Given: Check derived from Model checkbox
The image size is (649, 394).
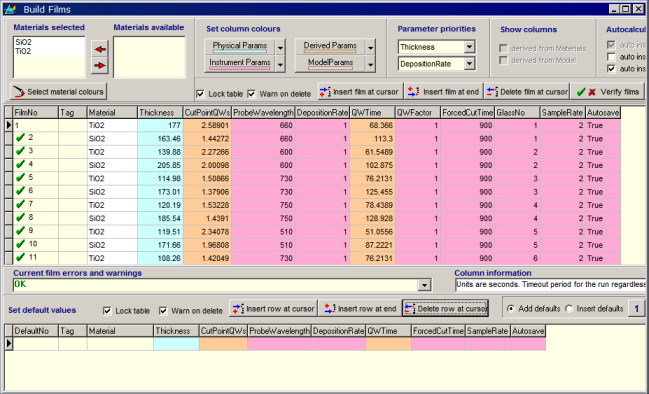Looking at the screenshot, I should [503, 60].
